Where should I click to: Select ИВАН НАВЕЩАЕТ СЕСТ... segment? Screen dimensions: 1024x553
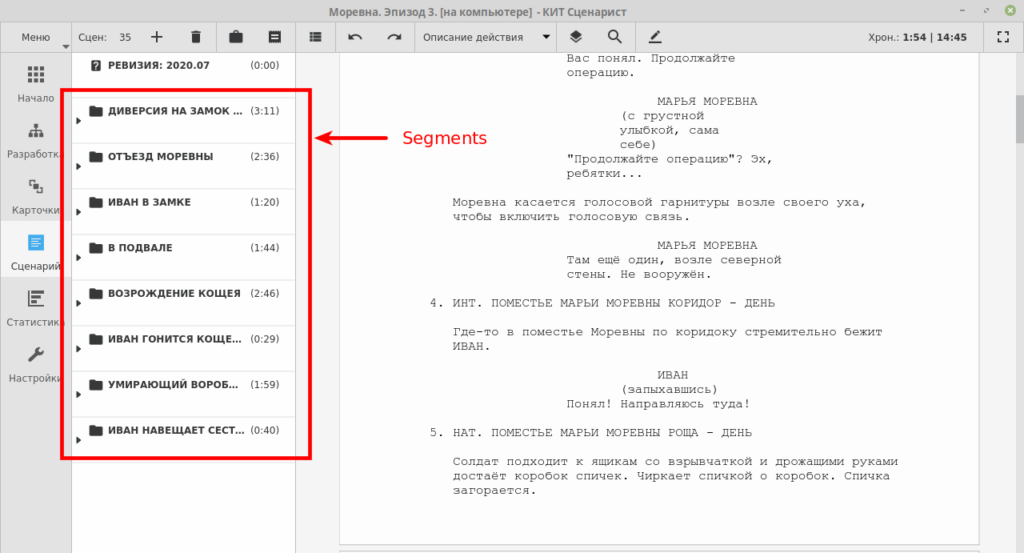(184, 440)
